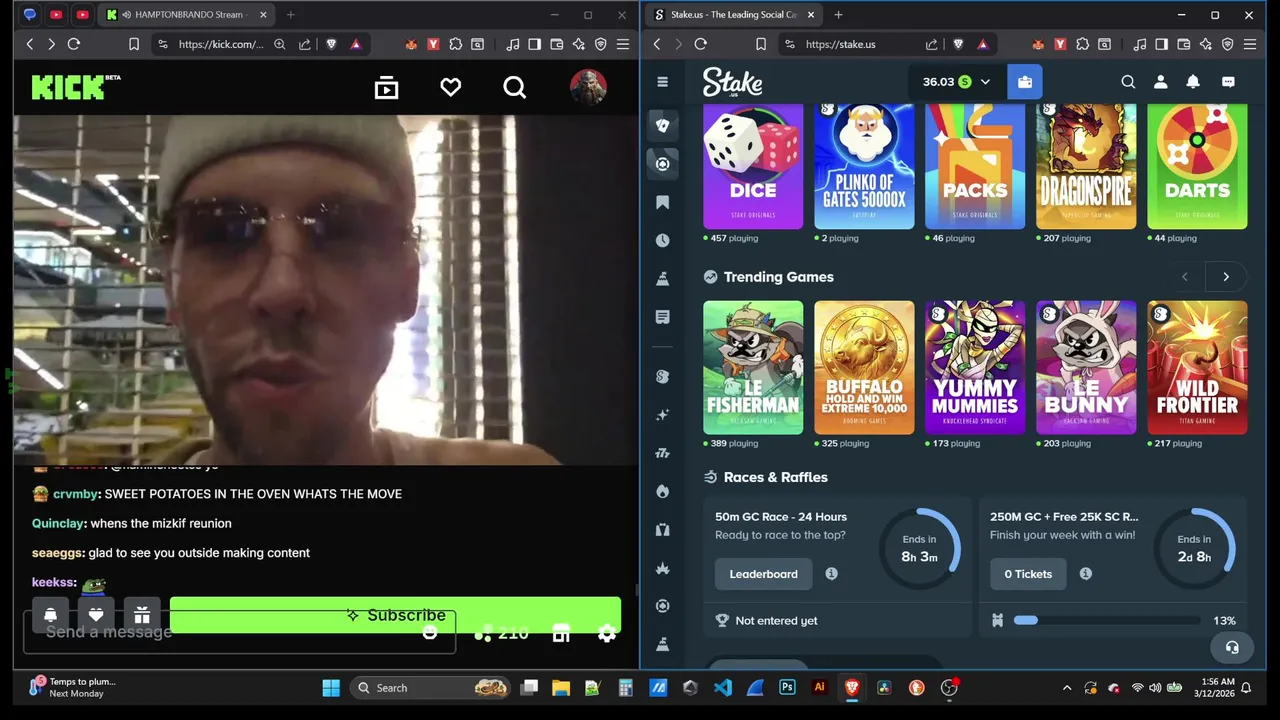This screenshot has height=720, width=1280.
Task: Open Kick chat settings gear
Action: 607,634
